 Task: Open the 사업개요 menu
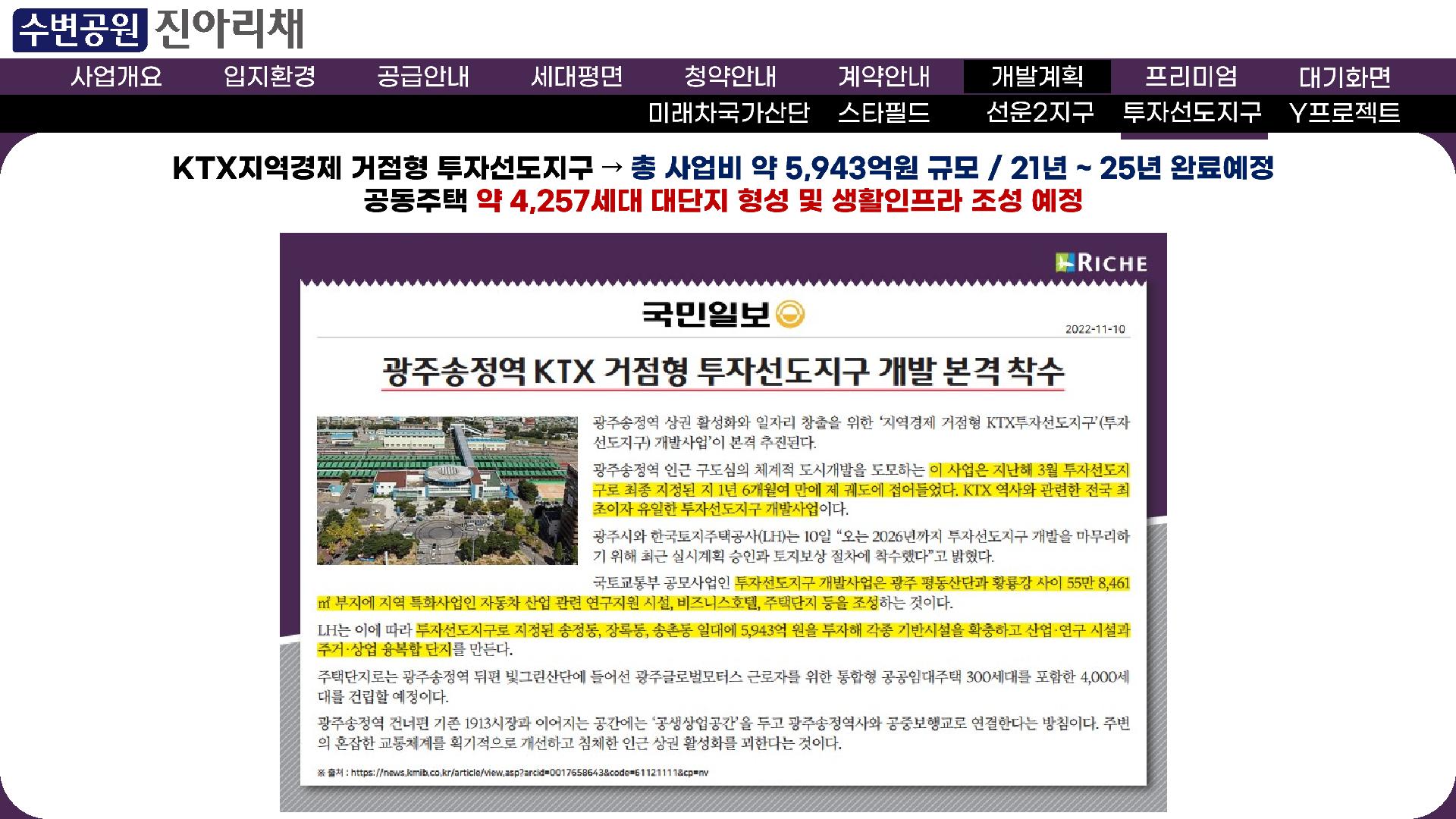point(116,77)
